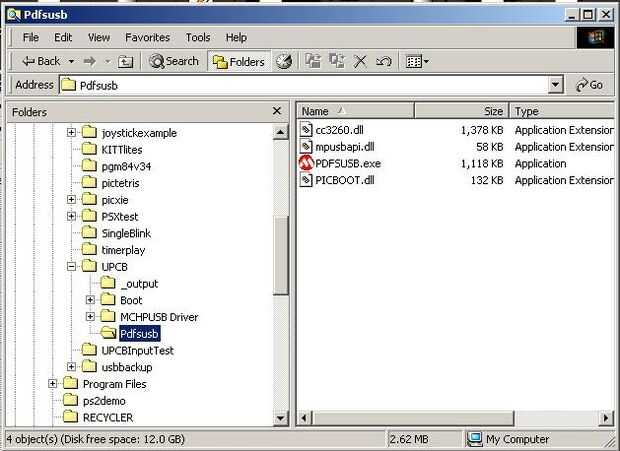The image size is (620, 451).
Task: Open the Edit menu
Action: [x=63, y=38]
